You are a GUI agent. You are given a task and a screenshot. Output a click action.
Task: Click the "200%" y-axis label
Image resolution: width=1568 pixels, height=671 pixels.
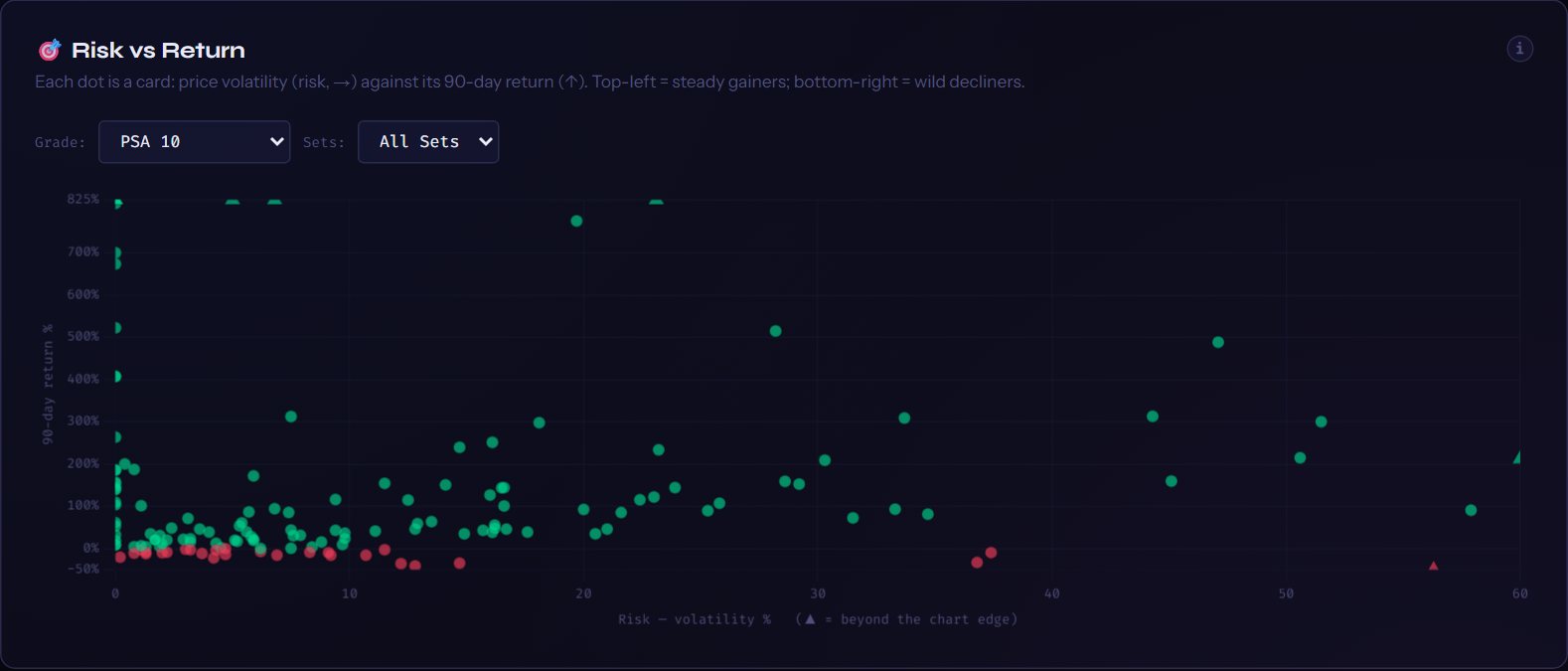[83, 463]
